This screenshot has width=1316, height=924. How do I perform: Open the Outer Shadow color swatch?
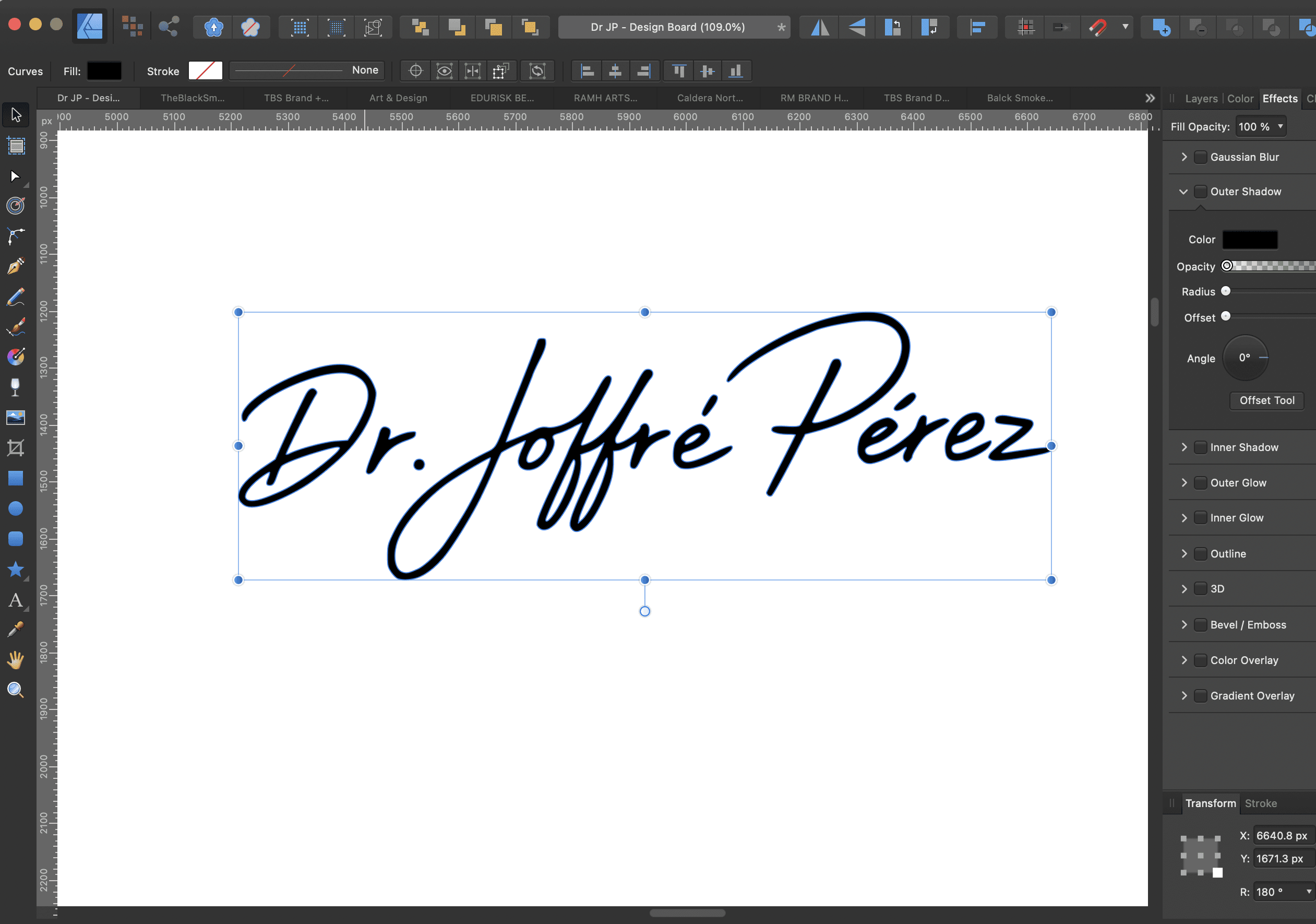pyautogui.click(x=1250, y=240)
